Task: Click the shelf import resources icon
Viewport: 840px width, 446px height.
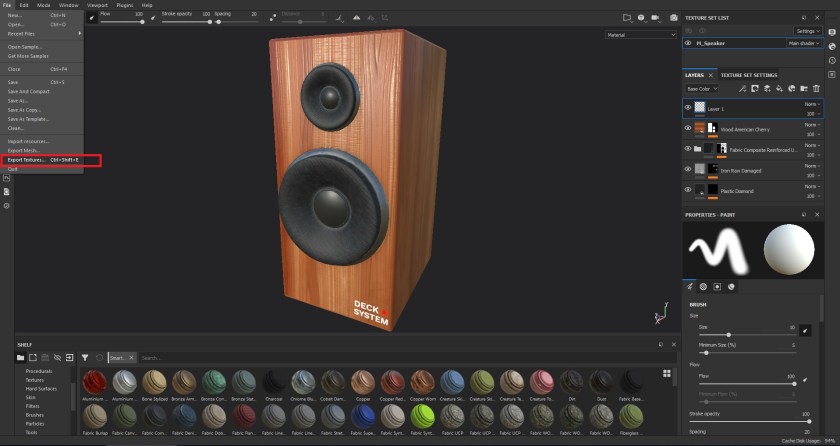Action: click(33, 358)
